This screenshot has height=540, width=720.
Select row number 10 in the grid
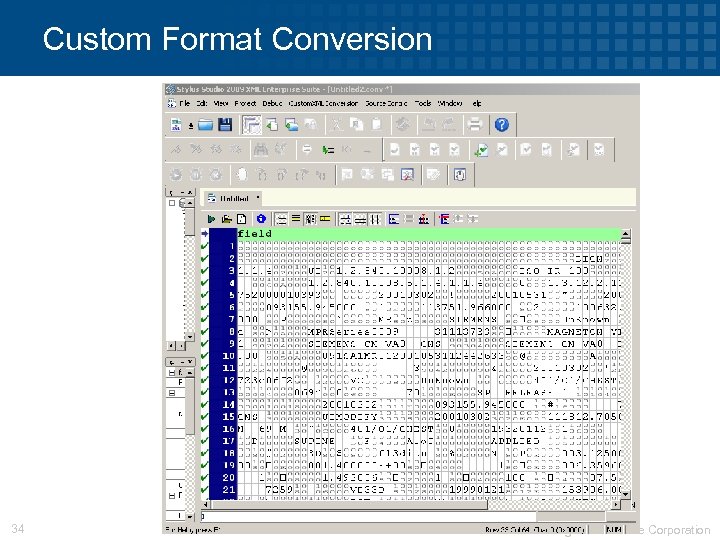[223, 356]
